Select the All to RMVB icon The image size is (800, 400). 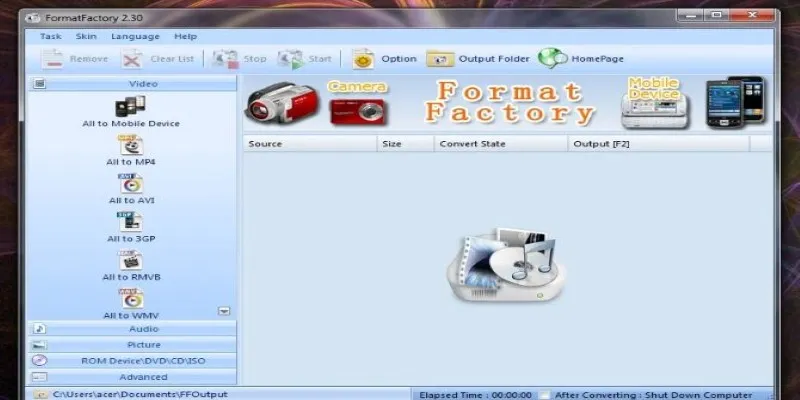(131, 260)
